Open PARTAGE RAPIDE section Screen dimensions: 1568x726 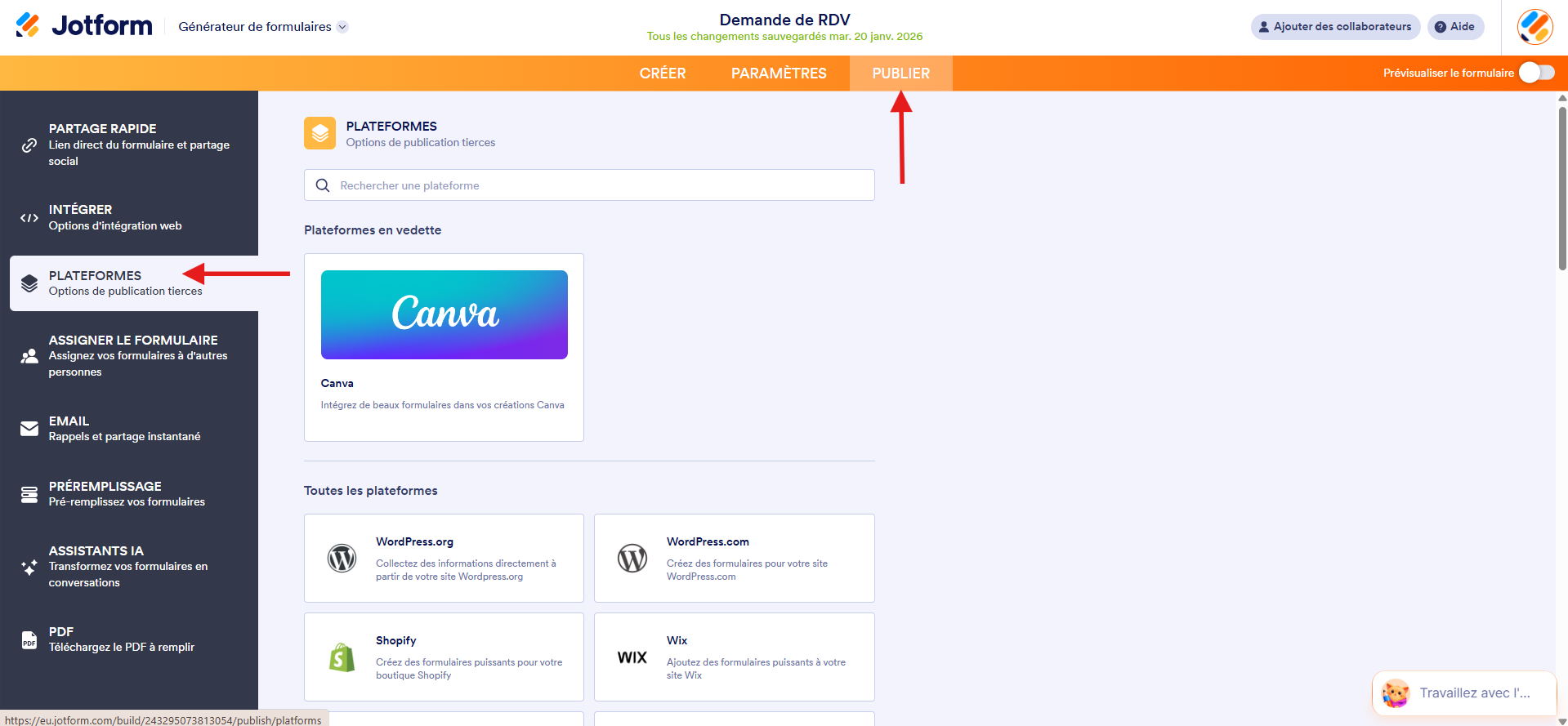click(x=129, y=145)
